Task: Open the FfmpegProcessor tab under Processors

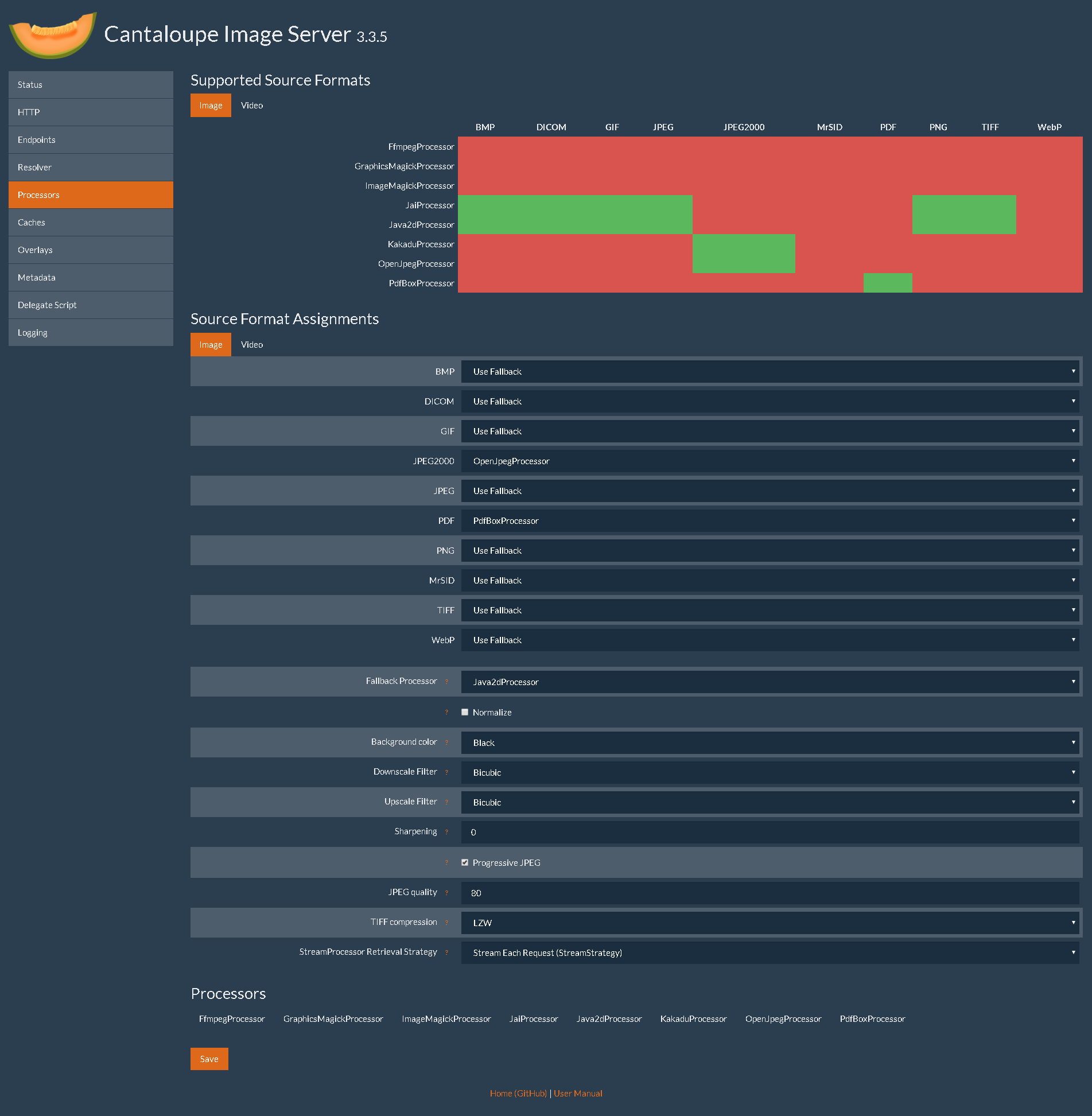Action: 232,1019
